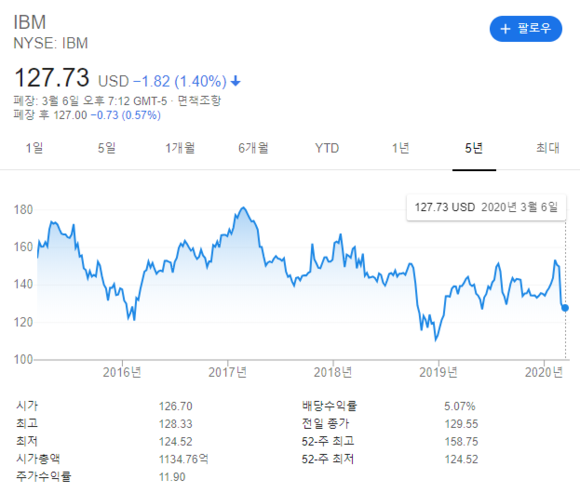580x493 pixels.
Task: Click the blue end-point dot on the chart
Action: [565, 308]
